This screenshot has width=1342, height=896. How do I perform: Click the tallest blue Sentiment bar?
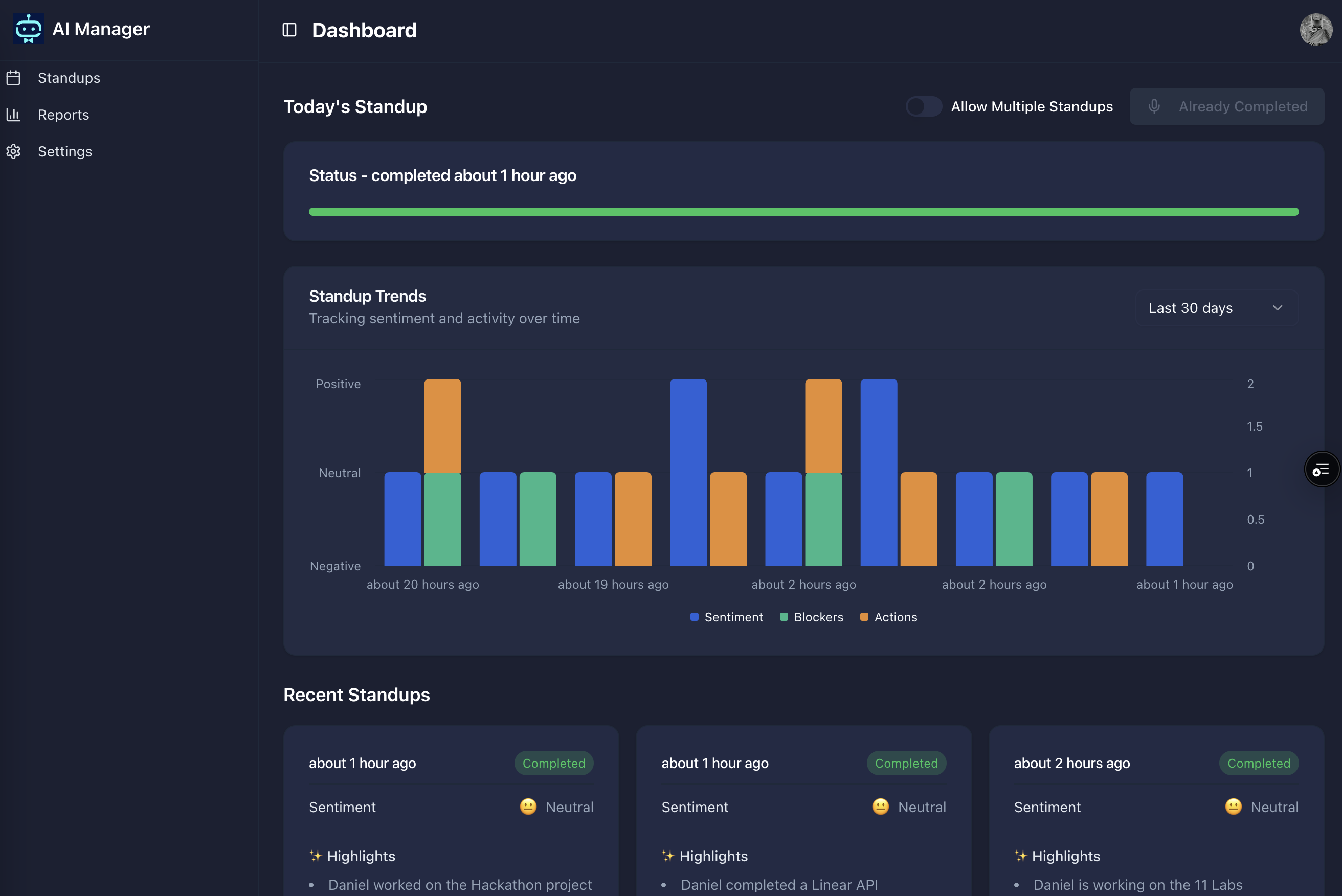(688, 472)
